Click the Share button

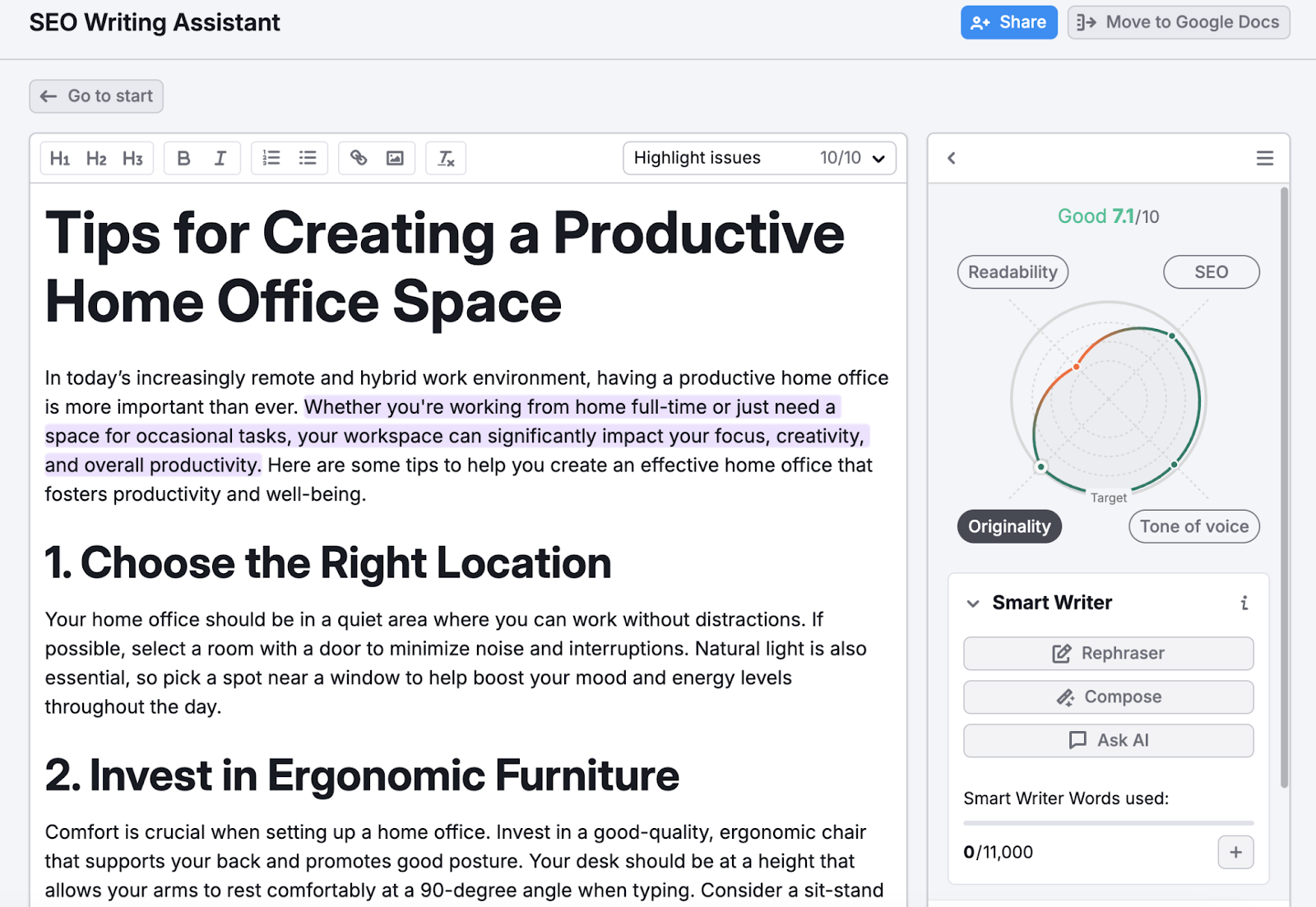tap(1008, 22)
